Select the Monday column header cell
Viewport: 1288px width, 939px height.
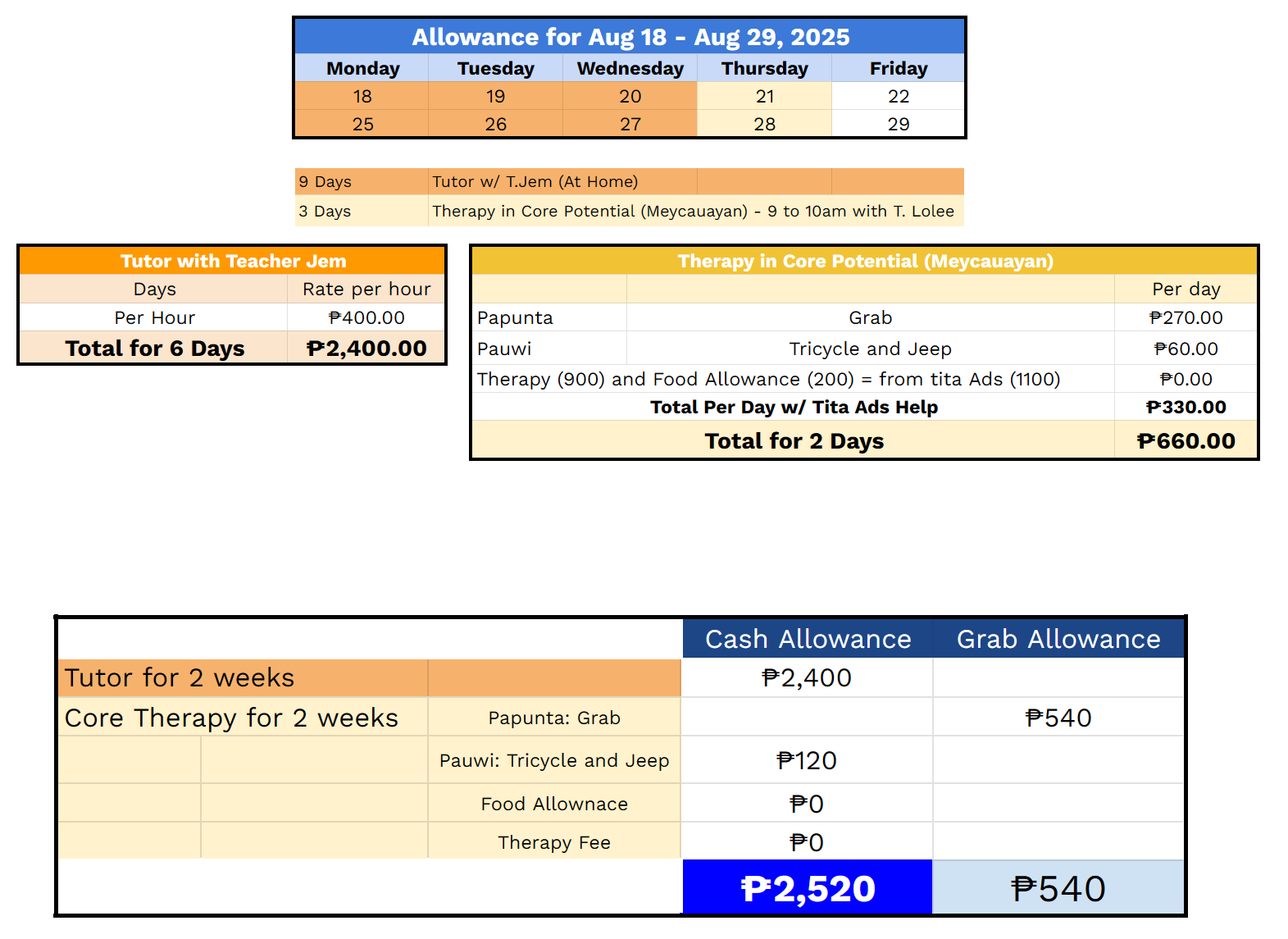(x=362, y=68)
